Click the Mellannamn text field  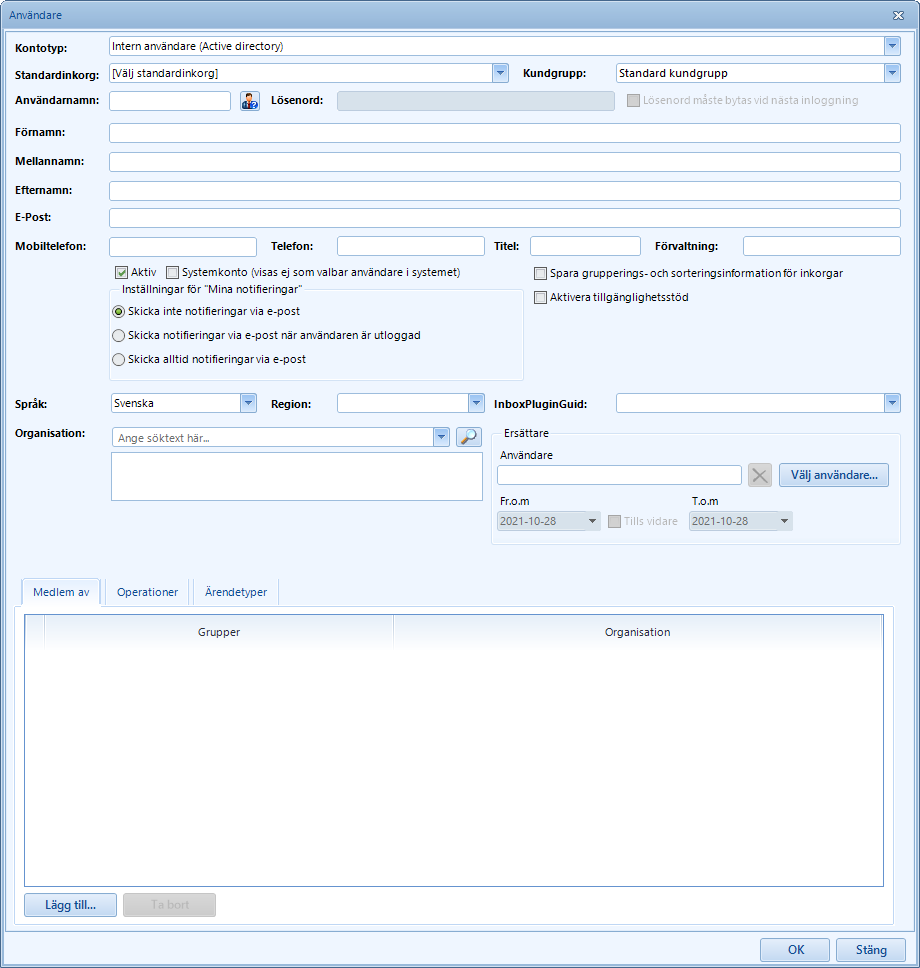tap(504, 162)
